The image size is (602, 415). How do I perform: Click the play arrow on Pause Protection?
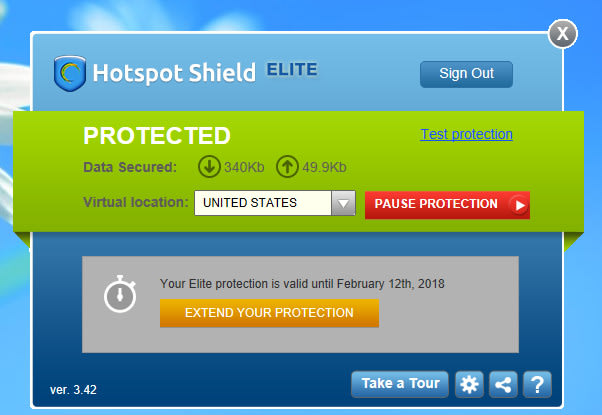pyautogui.click(x=519, y=205)
